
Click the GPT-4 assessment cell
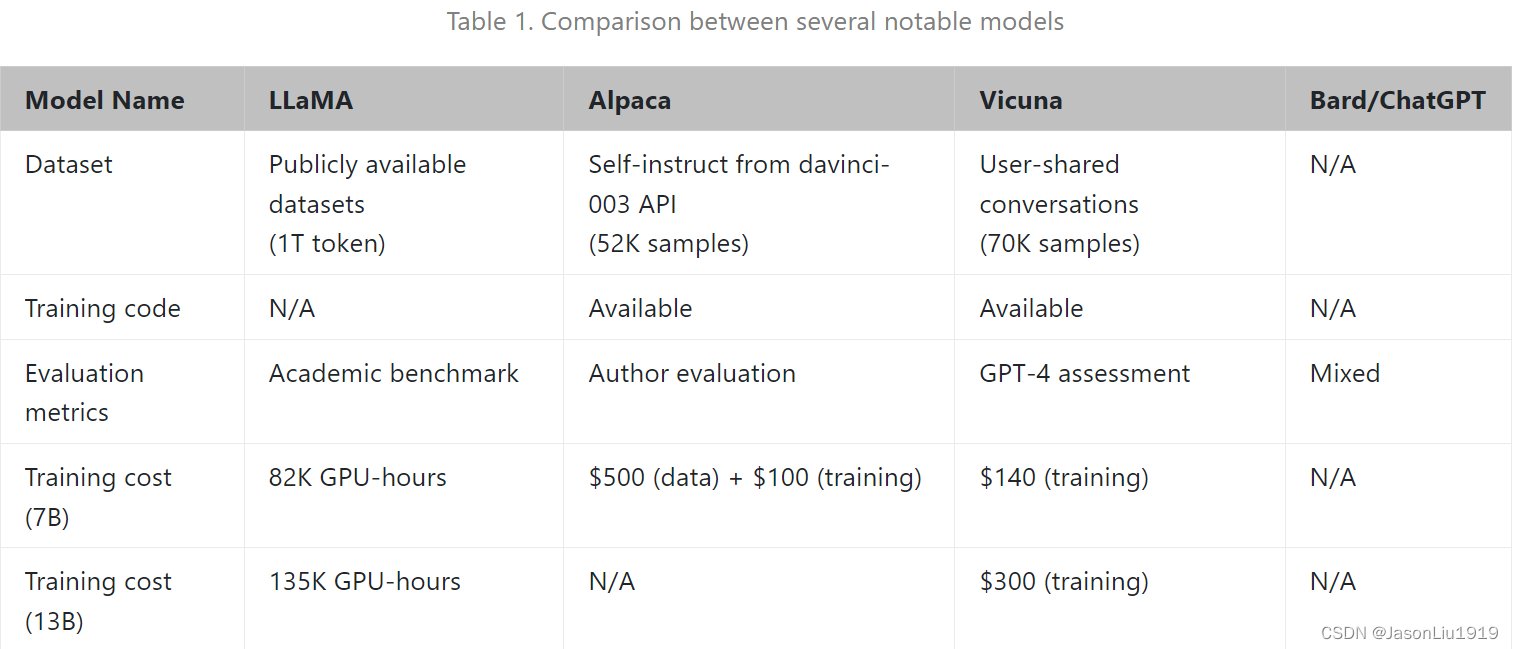click(x=1085, y=373)
